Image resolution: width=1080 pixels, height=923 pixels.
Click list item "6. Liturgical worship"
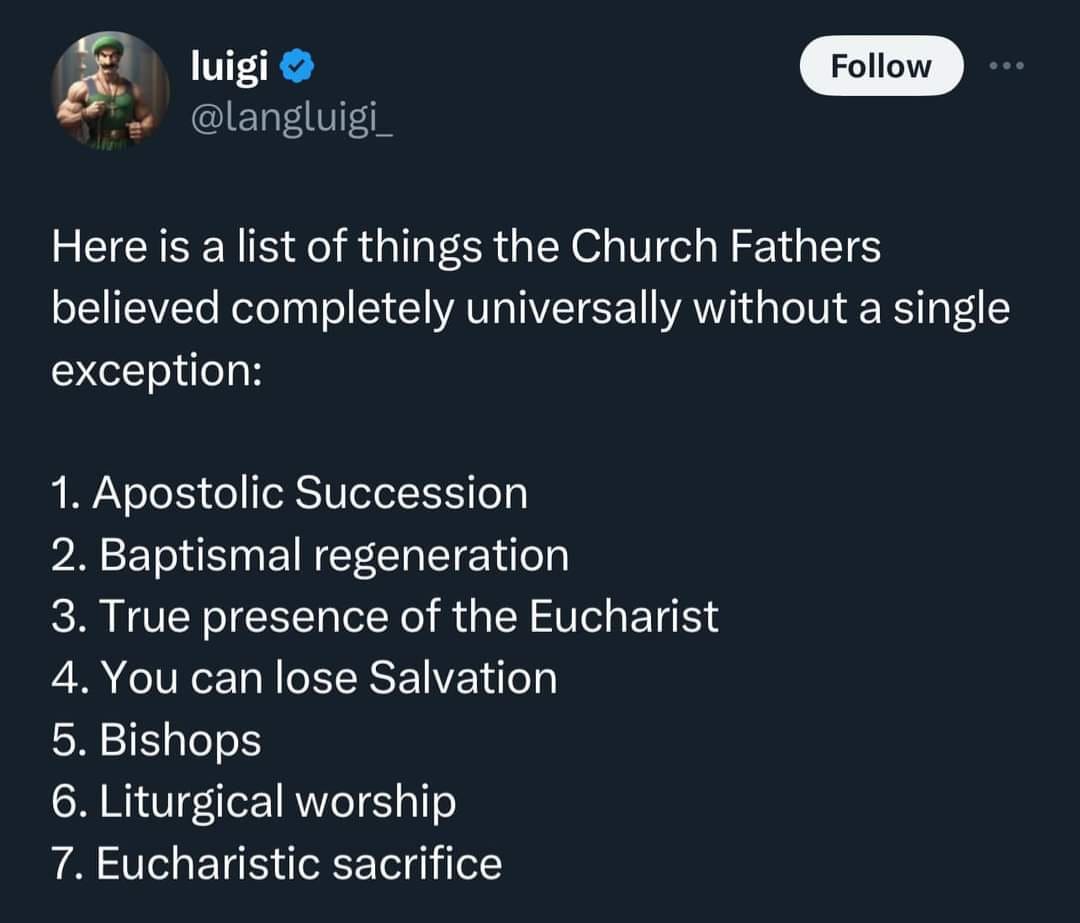[252, 801]
